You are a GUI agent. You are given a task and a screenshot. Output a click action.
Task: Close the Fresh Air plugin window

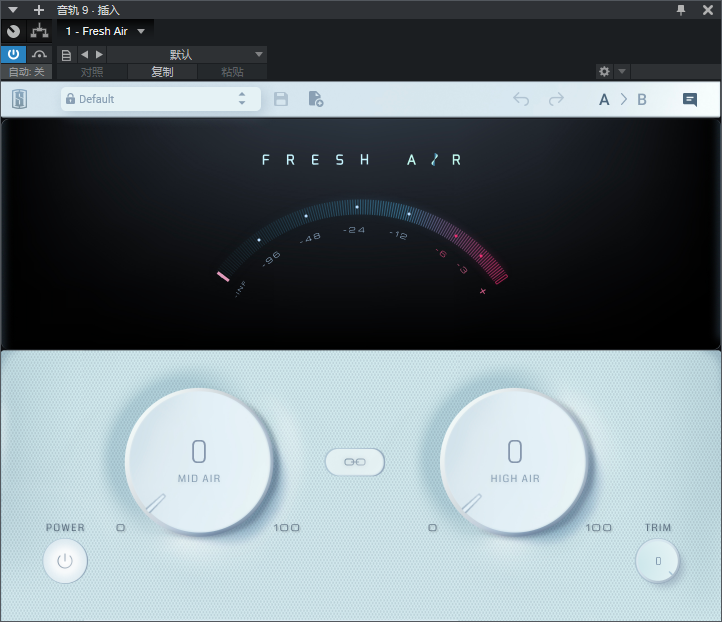point(708,10)
